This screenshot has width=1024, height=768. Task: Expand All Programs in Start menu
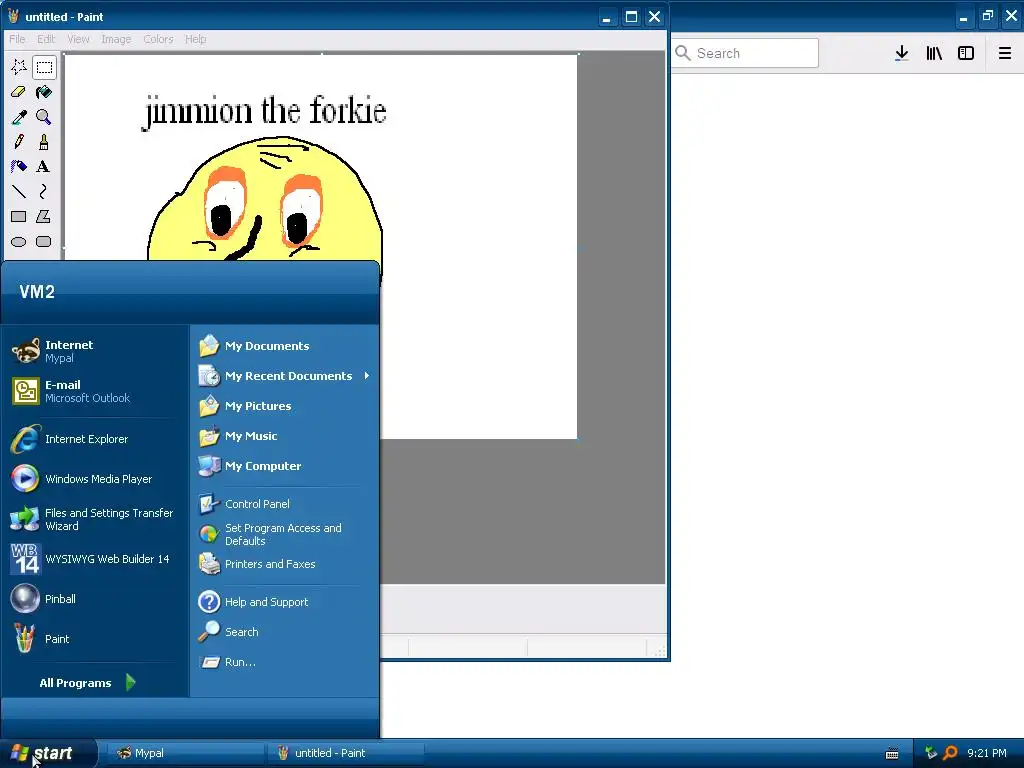pos(88,682)
